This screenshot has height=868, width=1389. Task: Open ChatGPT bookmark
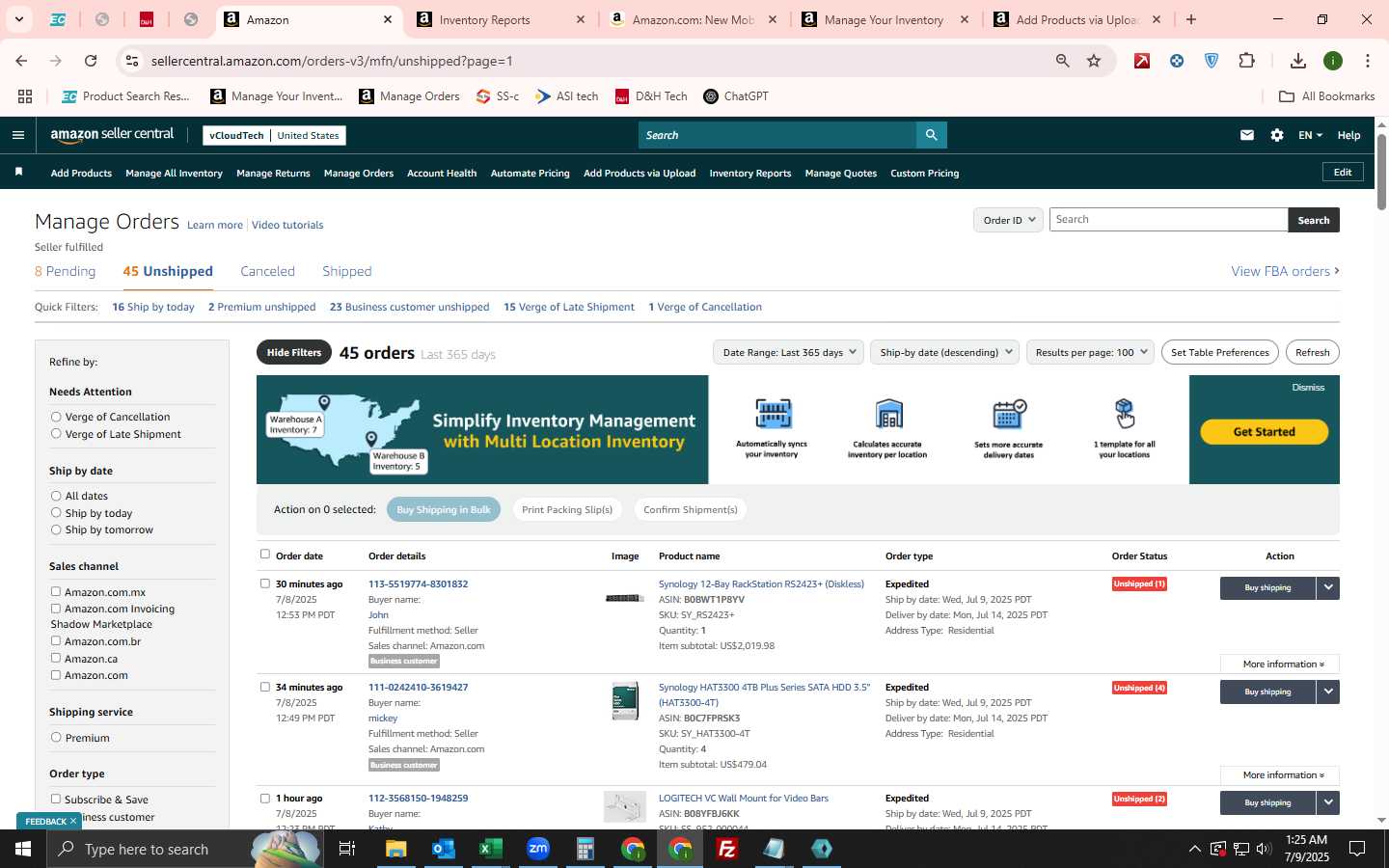[736, 96]
